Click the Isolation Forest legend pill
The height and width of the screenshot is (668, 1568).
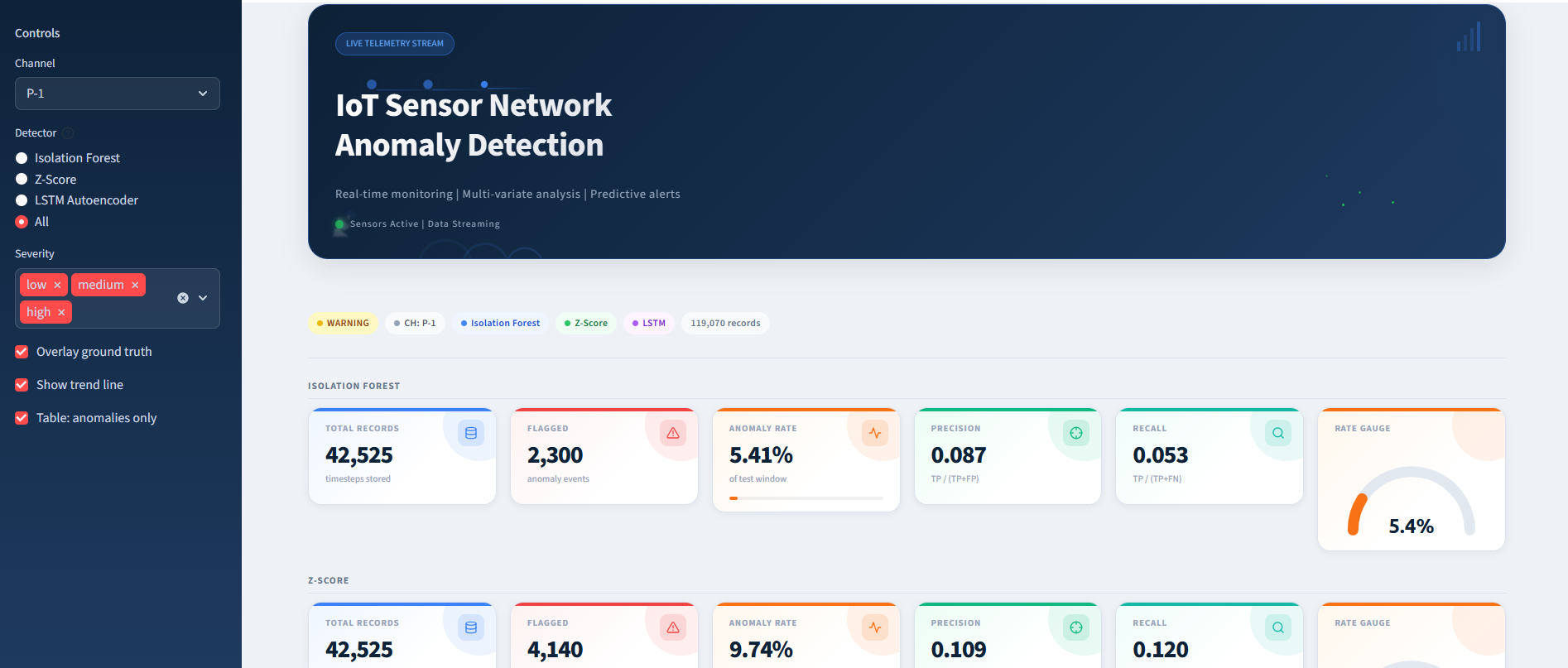(x=500, y=323)
